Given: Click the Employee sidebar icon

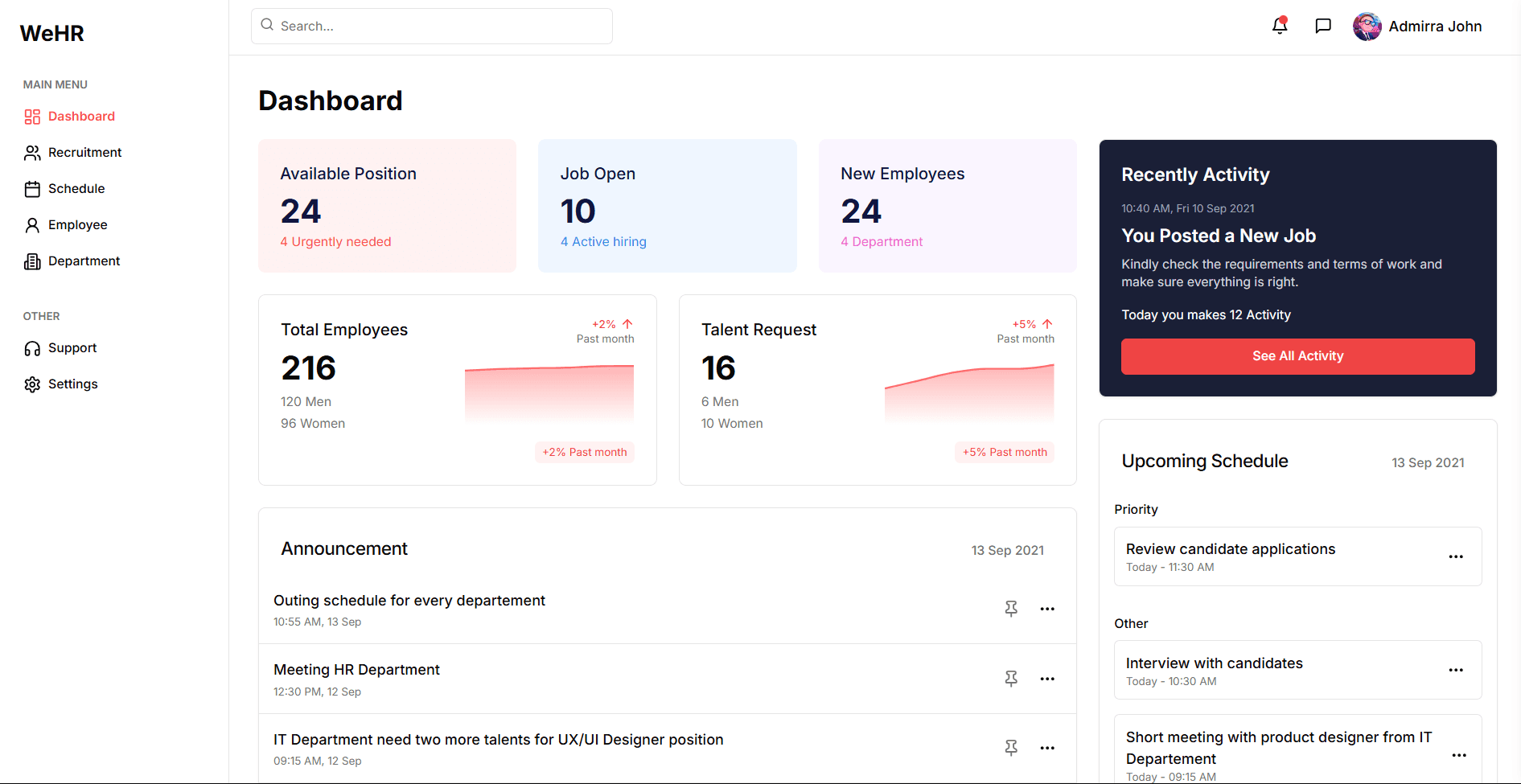Looking at the screenshot, I should pos(32,224).
